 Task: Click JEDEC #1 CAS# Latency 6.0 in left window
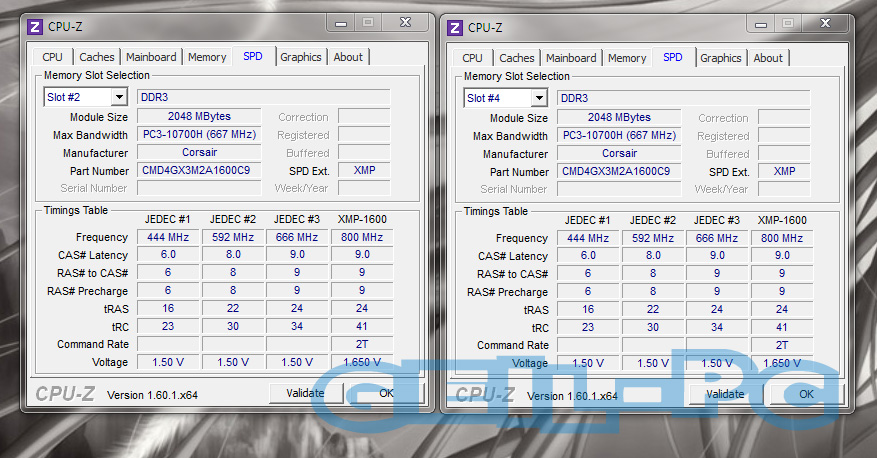coord(168,254)
